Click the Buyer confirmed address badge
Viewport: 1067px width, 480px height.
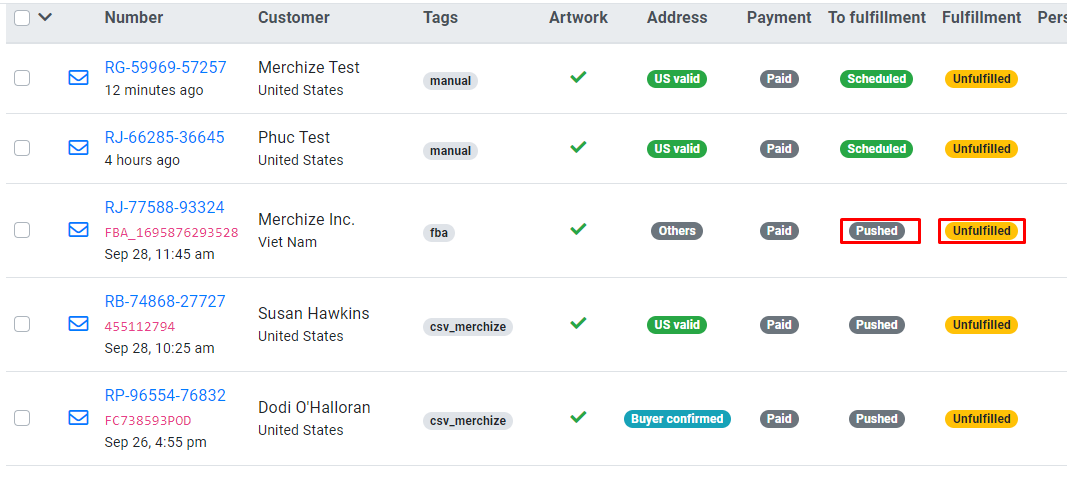coord(677,419)
